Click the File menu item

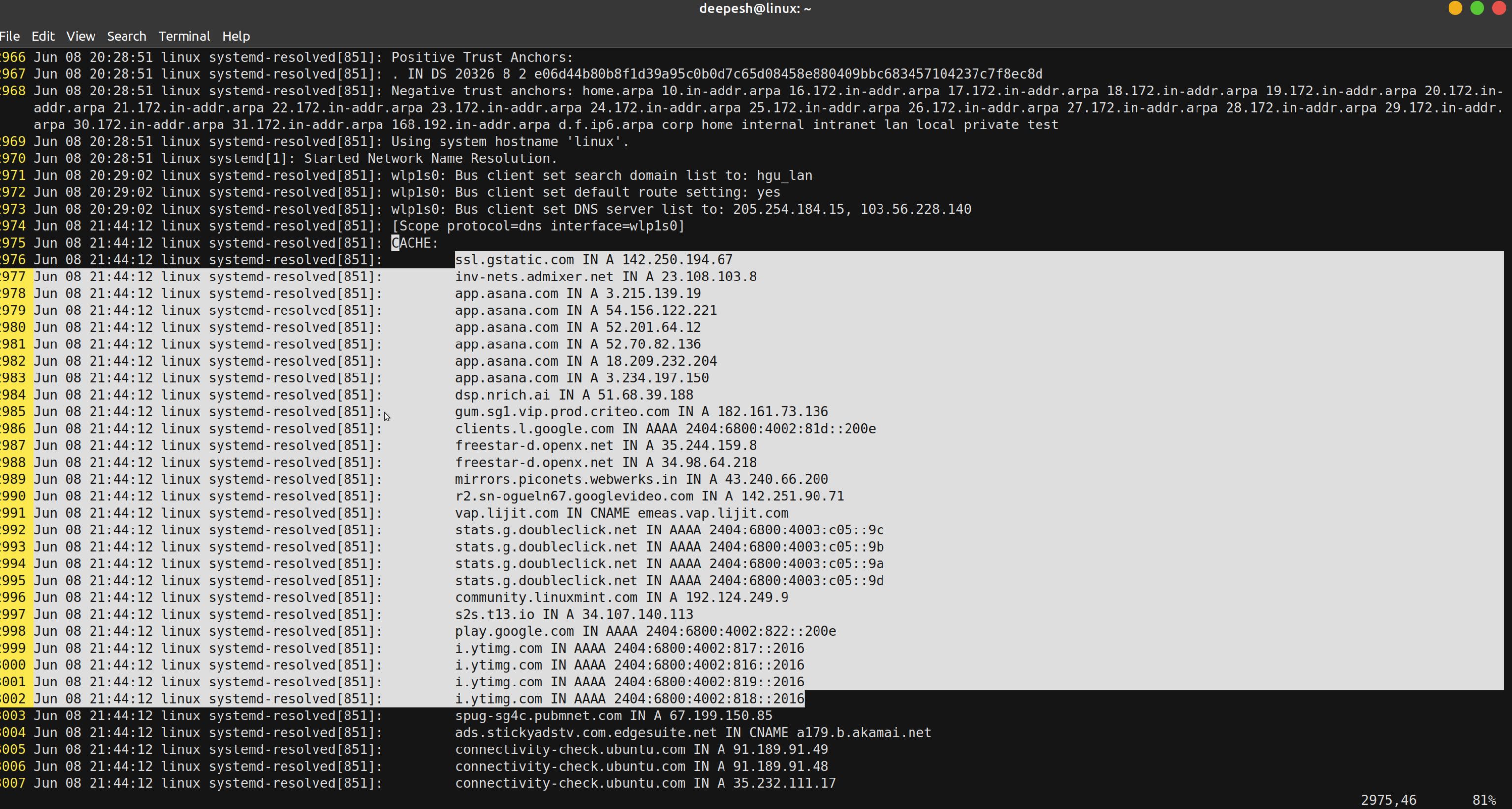[10, 36]
